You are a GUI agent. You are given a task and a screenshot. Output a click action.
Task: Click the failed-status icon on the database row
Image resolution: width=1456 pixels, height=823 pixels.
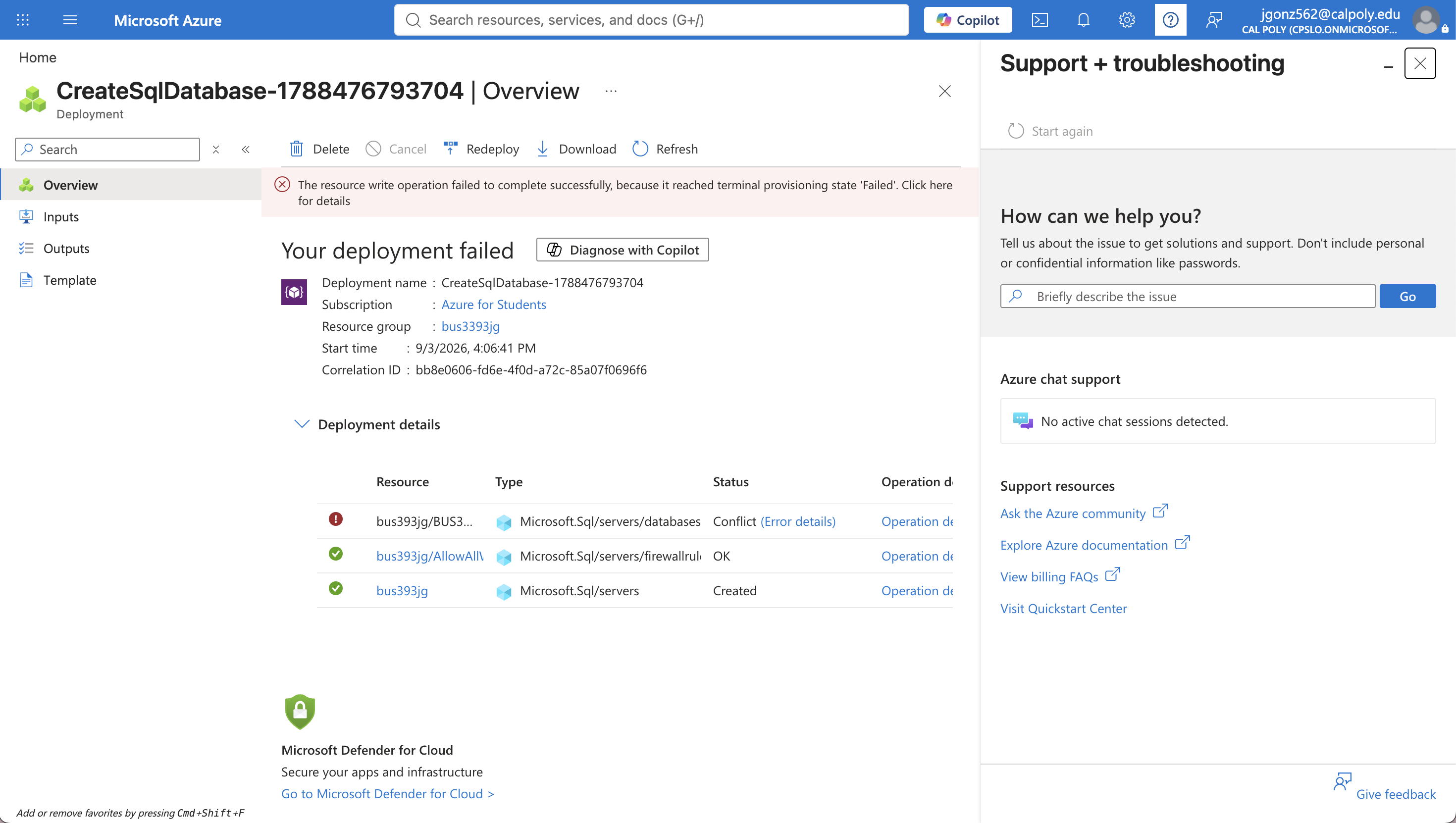click(x=336, y=519)
